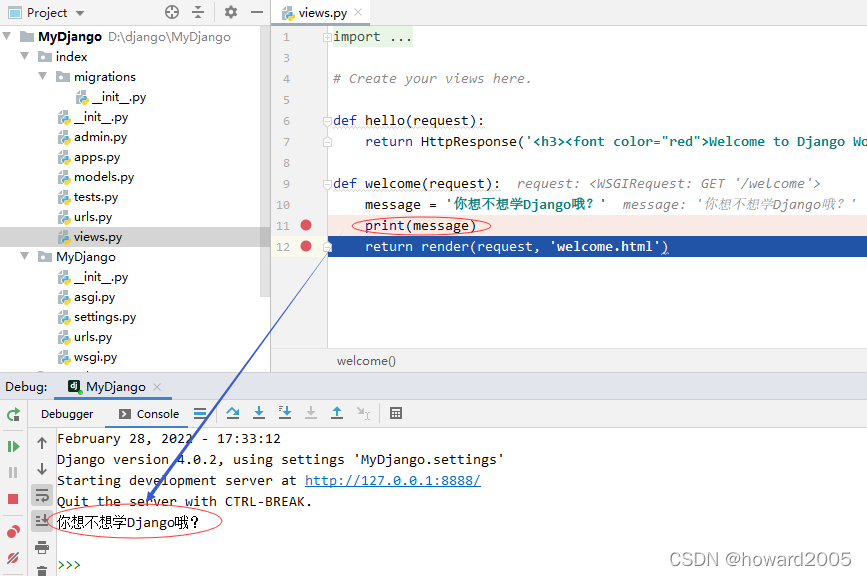
Task: Toggle Mute Breakpoints
Action: 13,558
